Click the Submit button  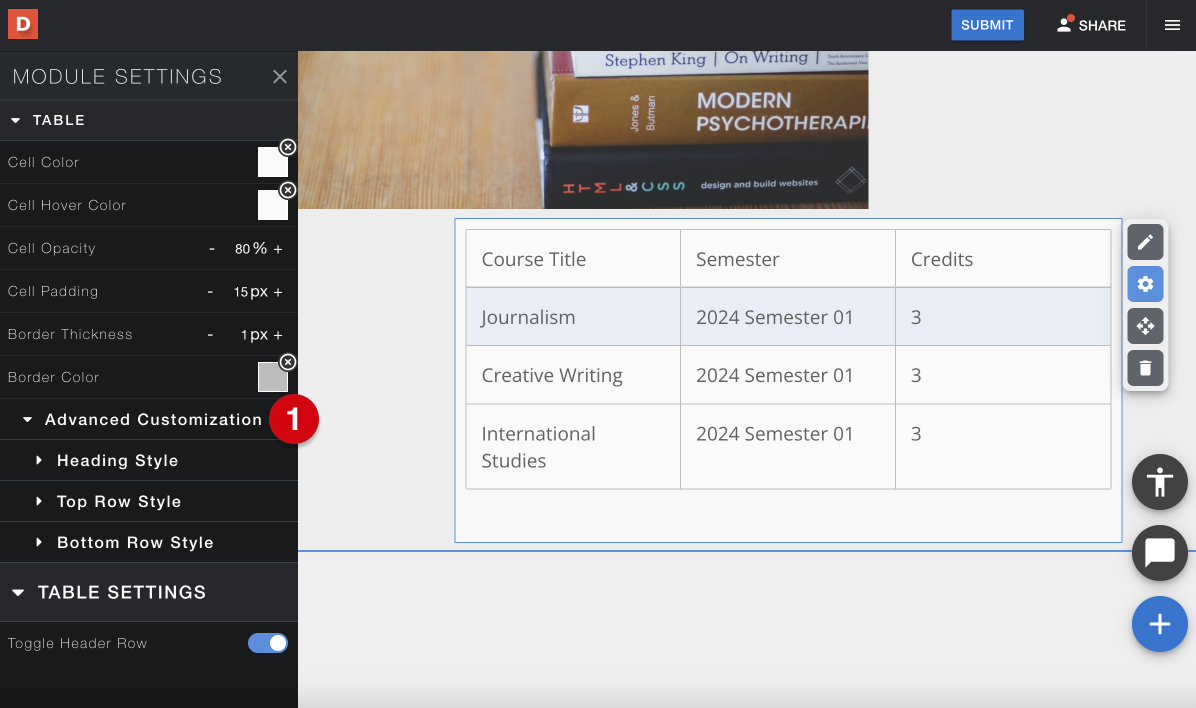pyautogui.click(x=987, y=25)
